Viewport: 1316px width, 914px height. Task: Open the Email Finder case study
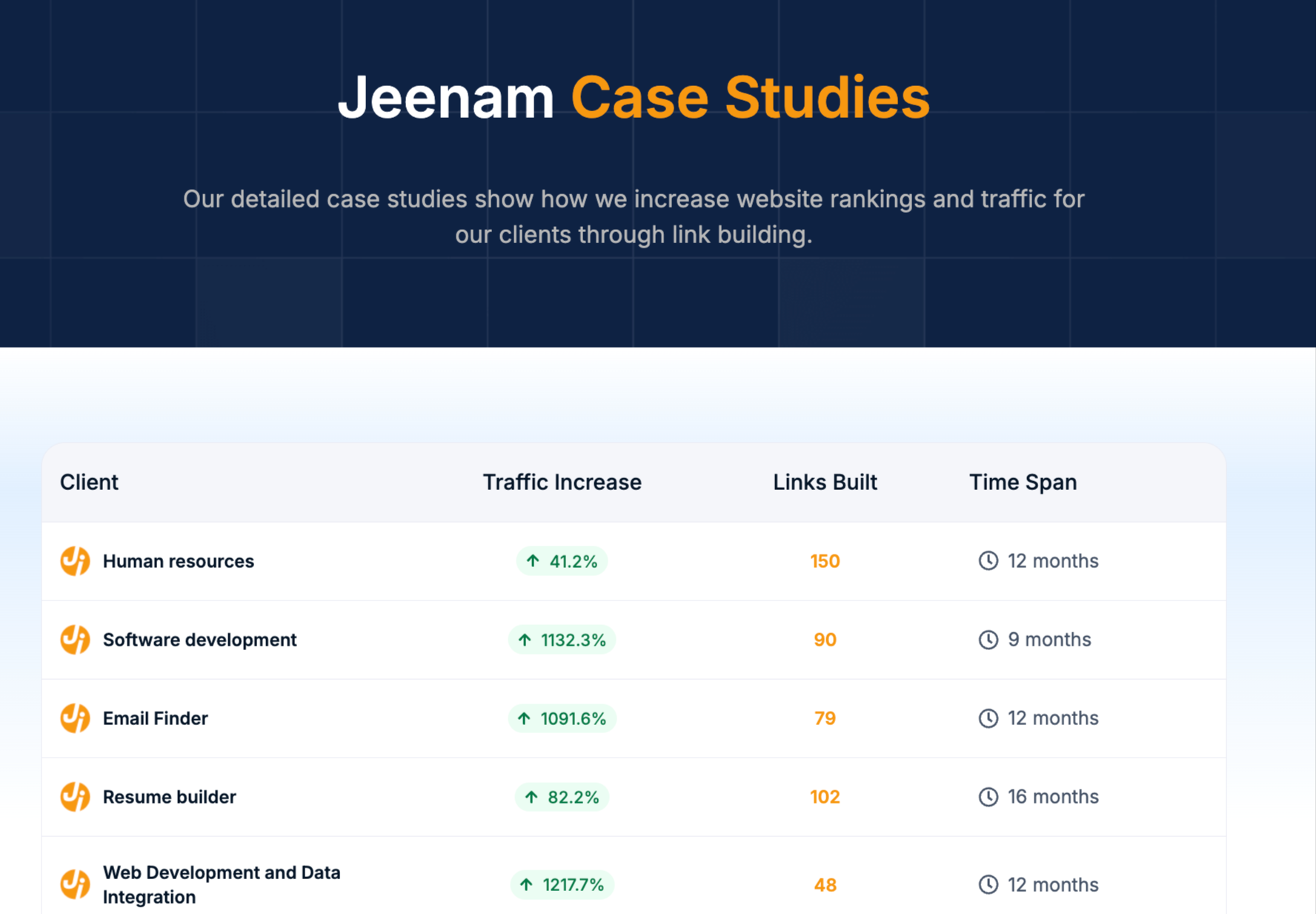[155, 718]
